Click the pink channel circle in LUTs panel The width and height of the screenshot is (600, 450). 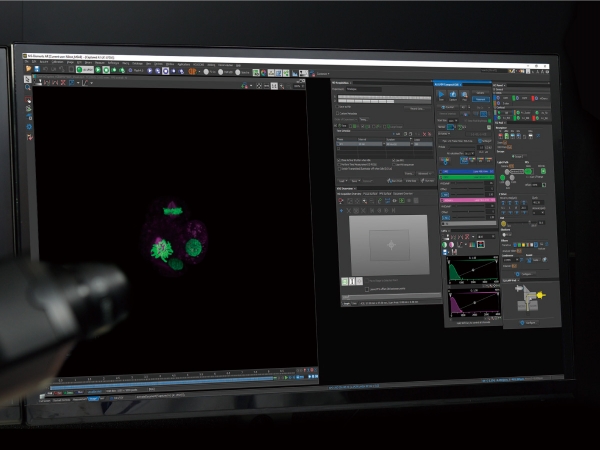452,245
